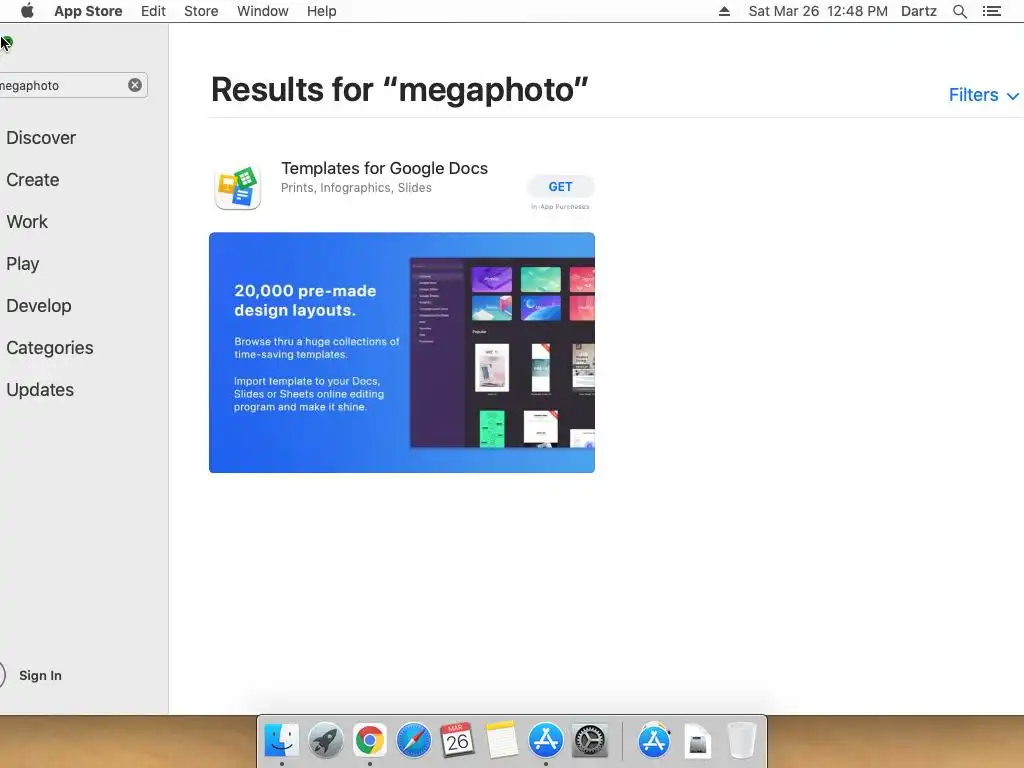This screenshot has height=768, width=1024.
Task: Go to the Updates section
Action: [40, 389]
